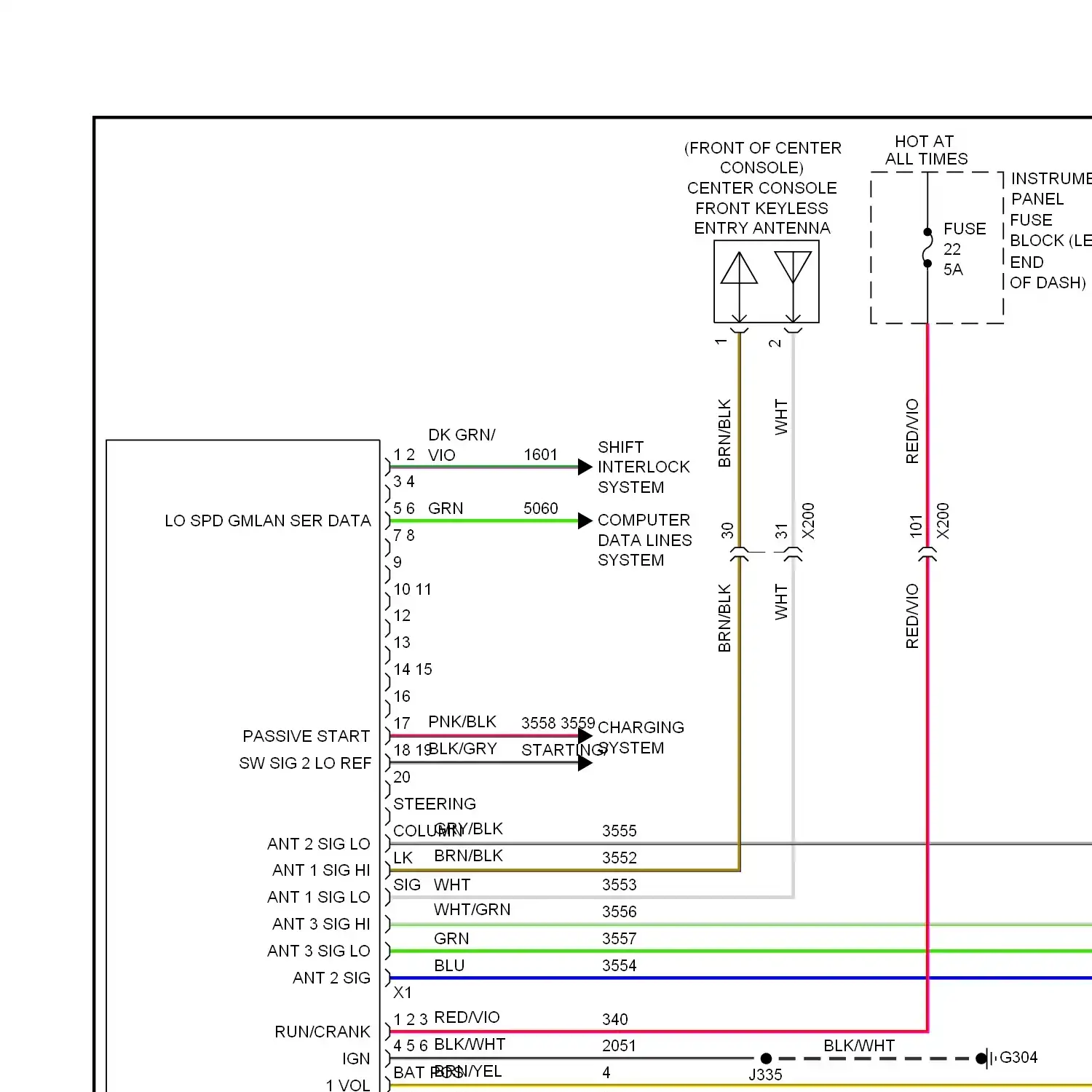Click the J335 splice label
1092x1092 pixels.
pyautogui.click(x=766, y=1075)
